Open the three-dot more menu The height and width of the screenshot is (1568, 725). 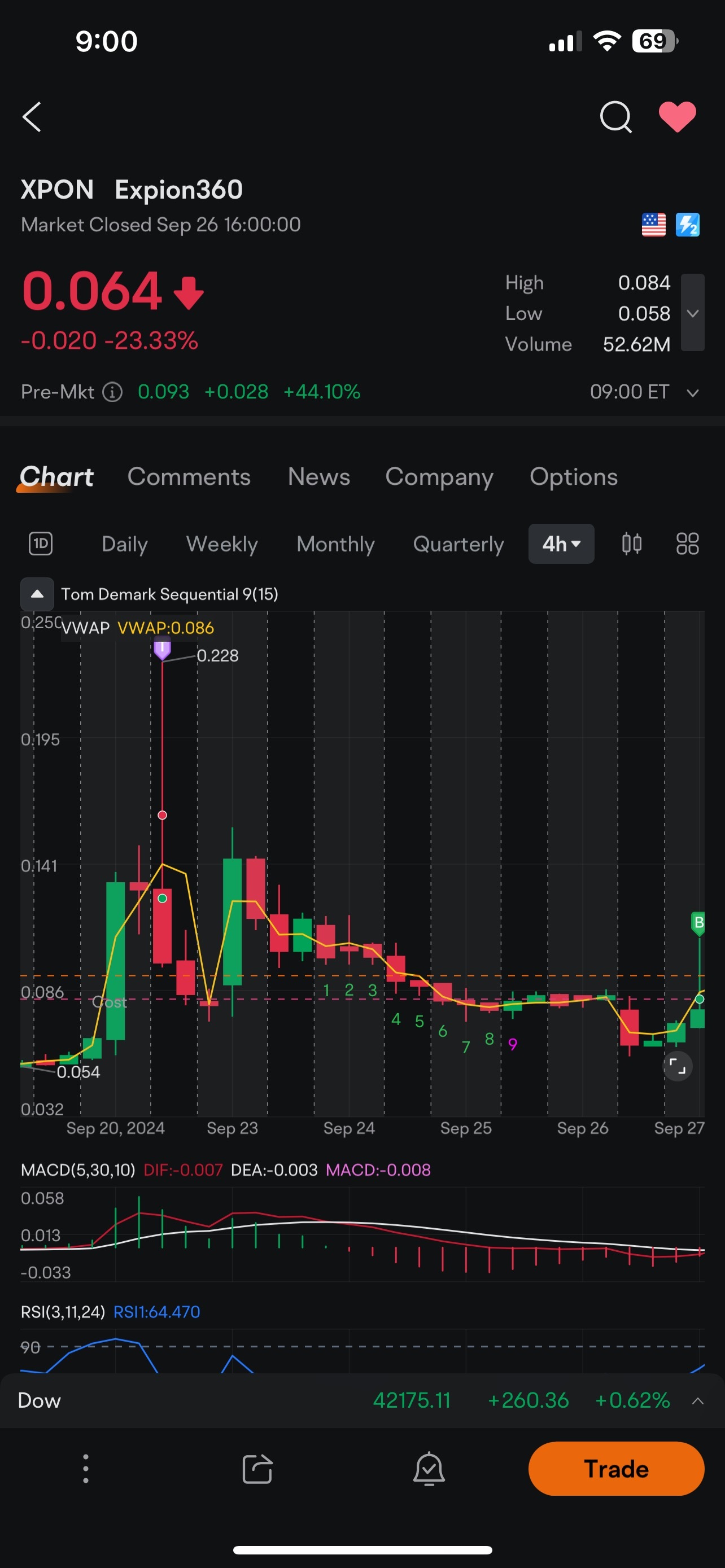[x=86, y=1469]
